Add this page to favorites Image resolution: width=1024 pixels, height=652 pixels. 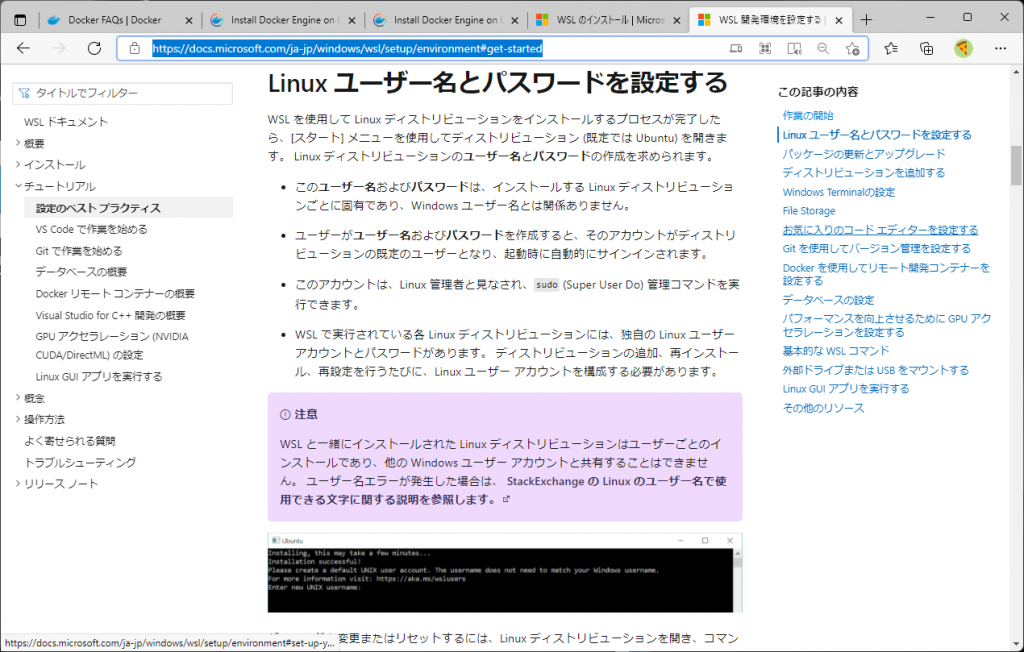coord(852,48)
